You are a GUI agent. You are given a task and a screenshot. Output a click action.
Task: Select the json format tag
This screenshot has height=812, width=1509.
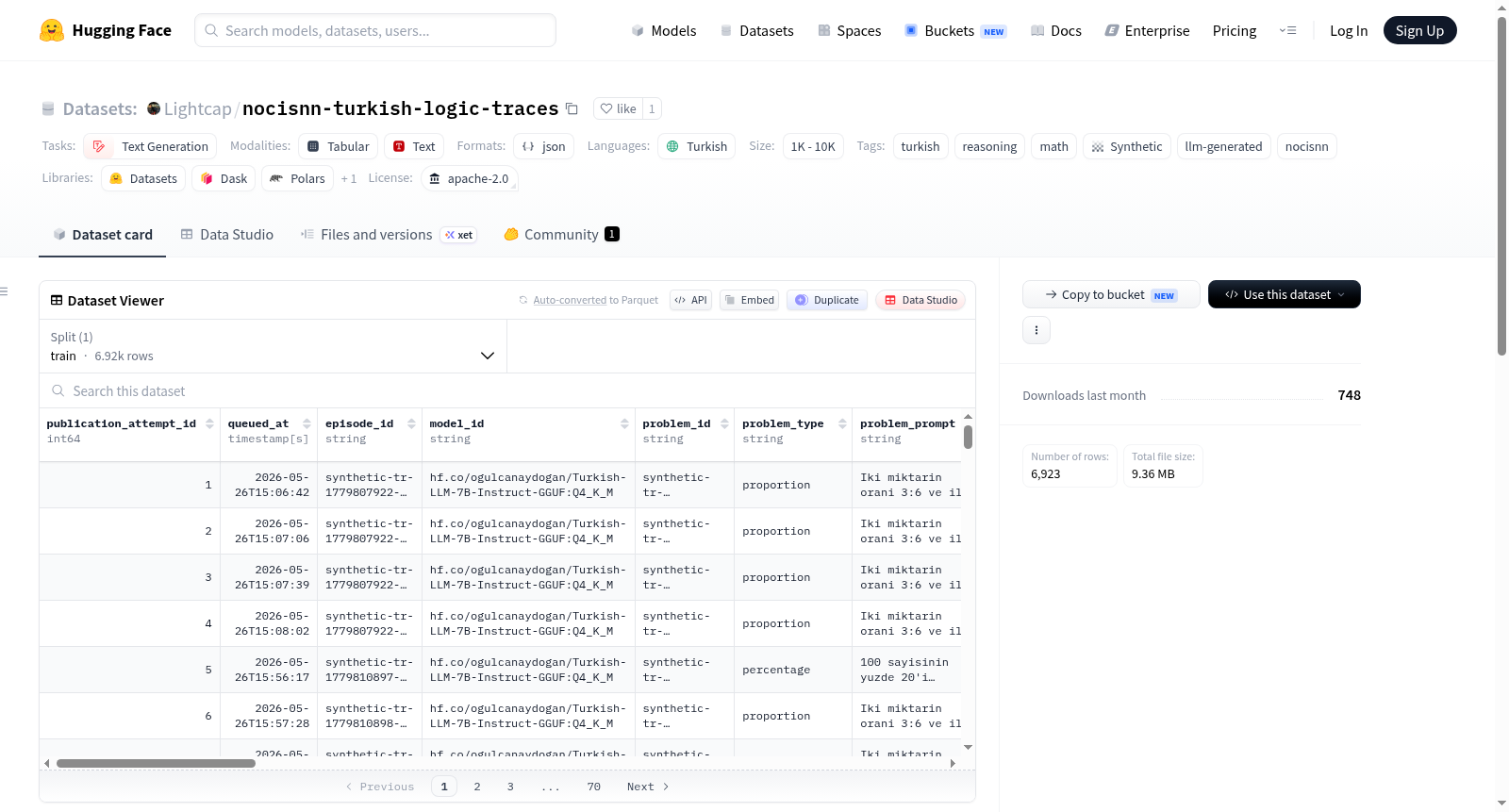click(x=544, y=146)
